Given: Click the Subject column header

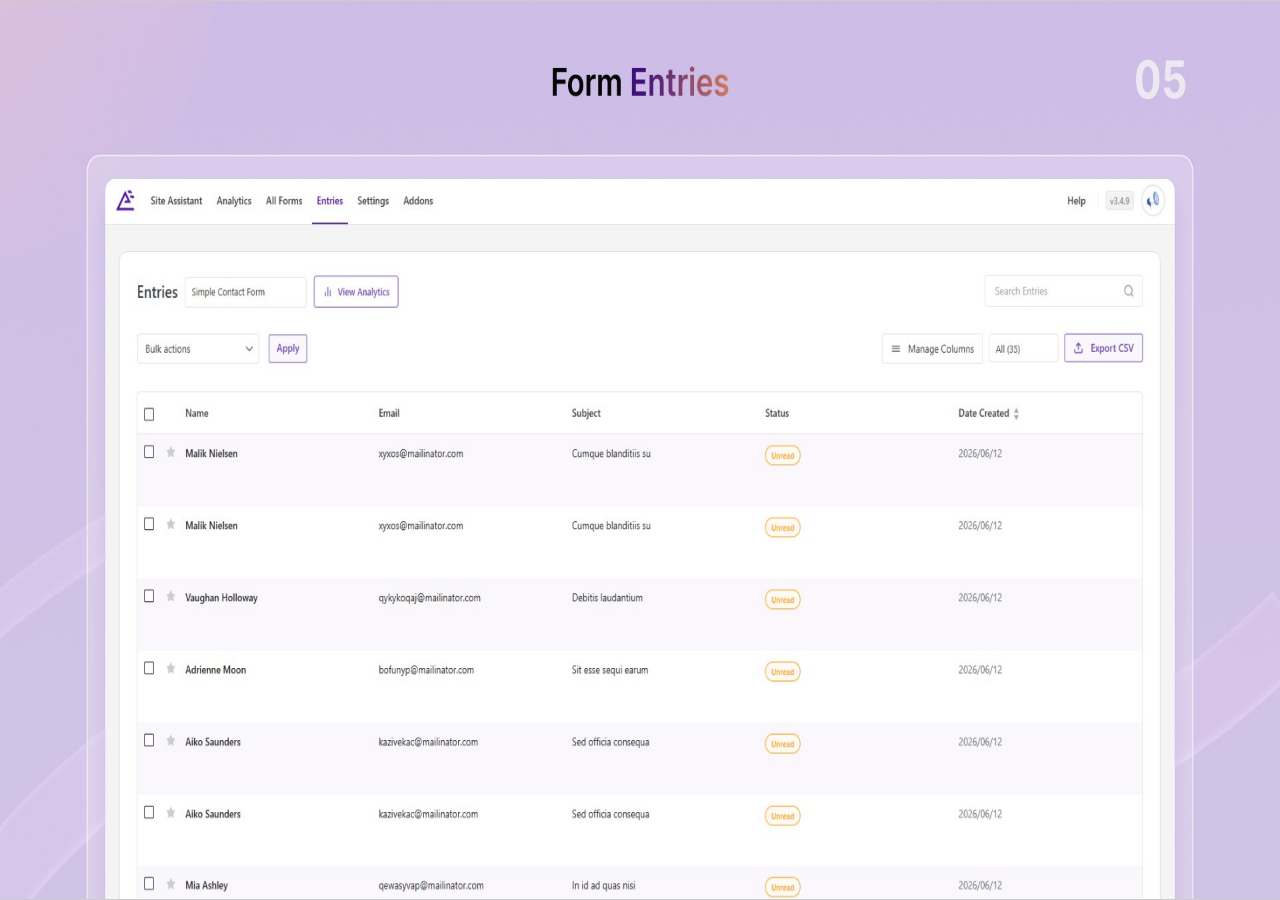Looking at the screenshot, I should [x=586, y=414].
